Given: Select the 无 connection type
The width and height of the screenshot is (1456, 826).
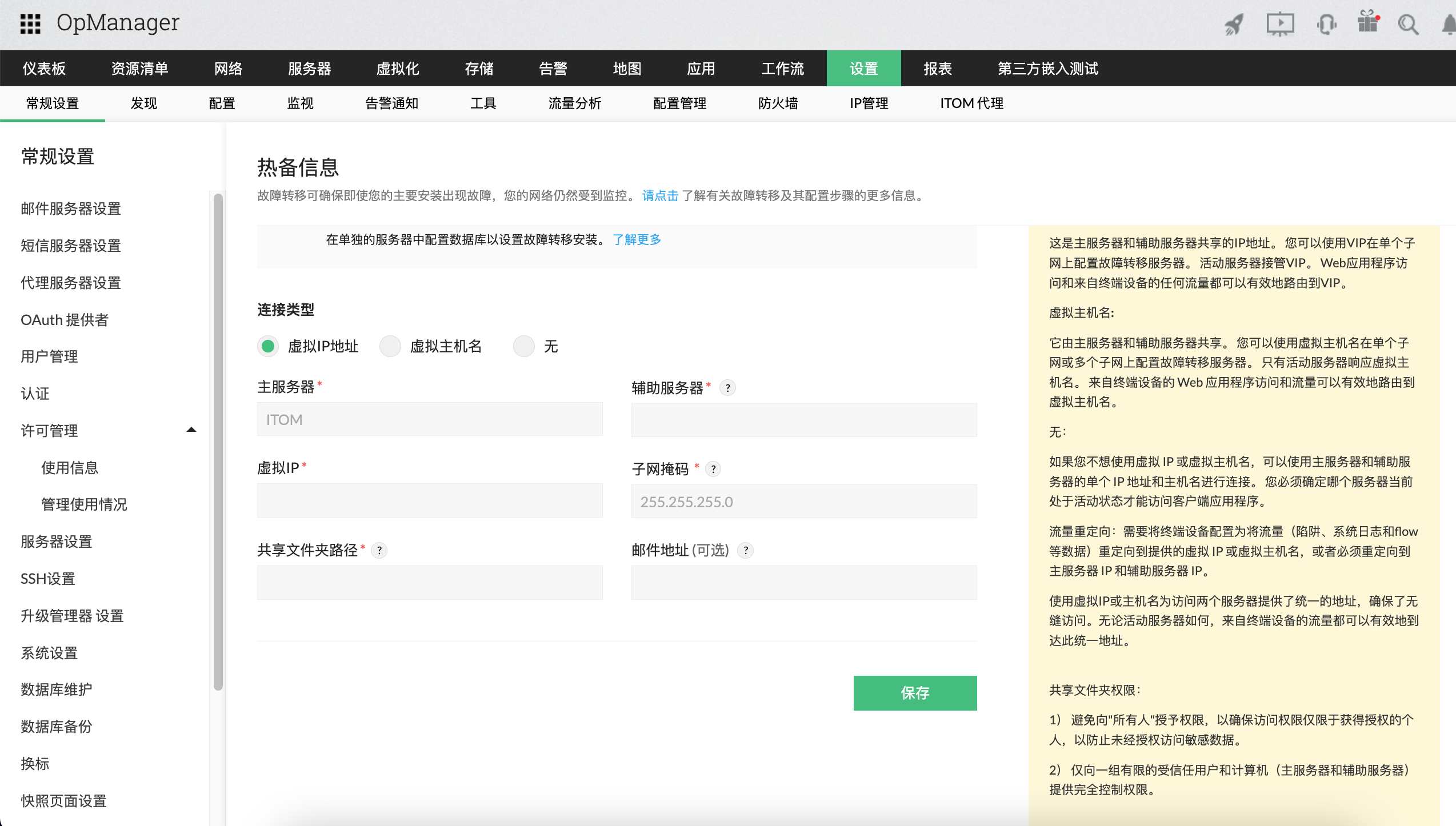Looking at the screenshot, I should pos(523,346).
